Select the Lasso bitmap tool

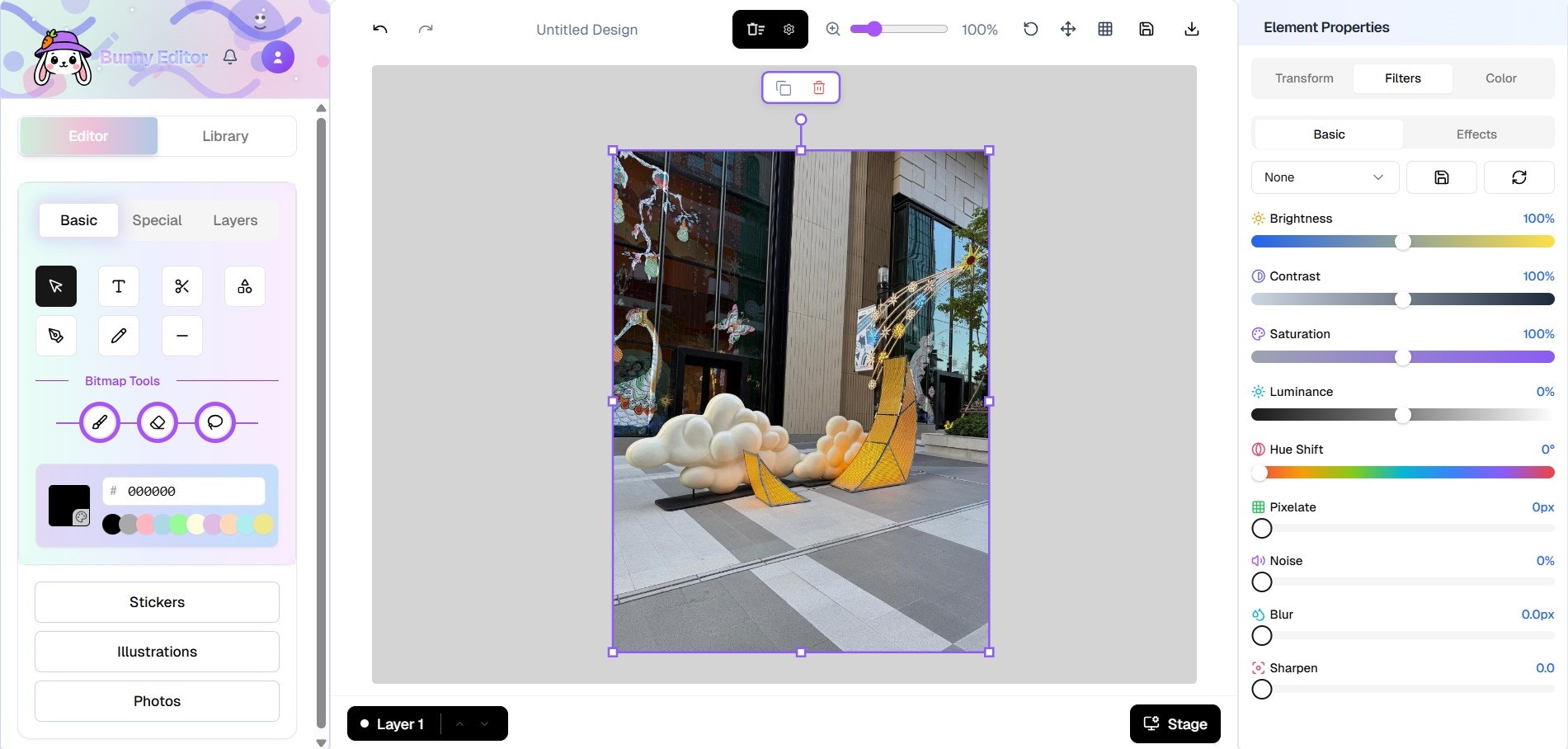(x=214, y=422)
